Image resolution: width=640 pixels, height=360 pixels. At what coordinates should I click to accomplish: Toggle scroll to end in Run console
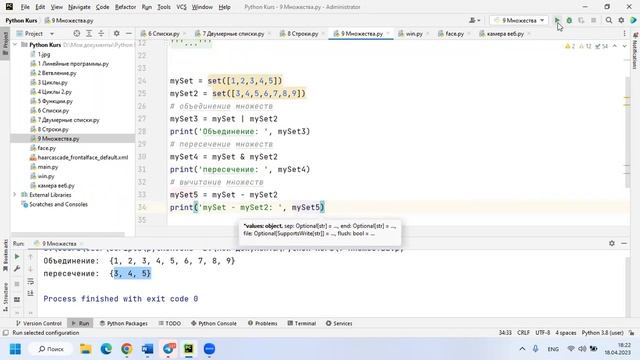coord(30,293)
